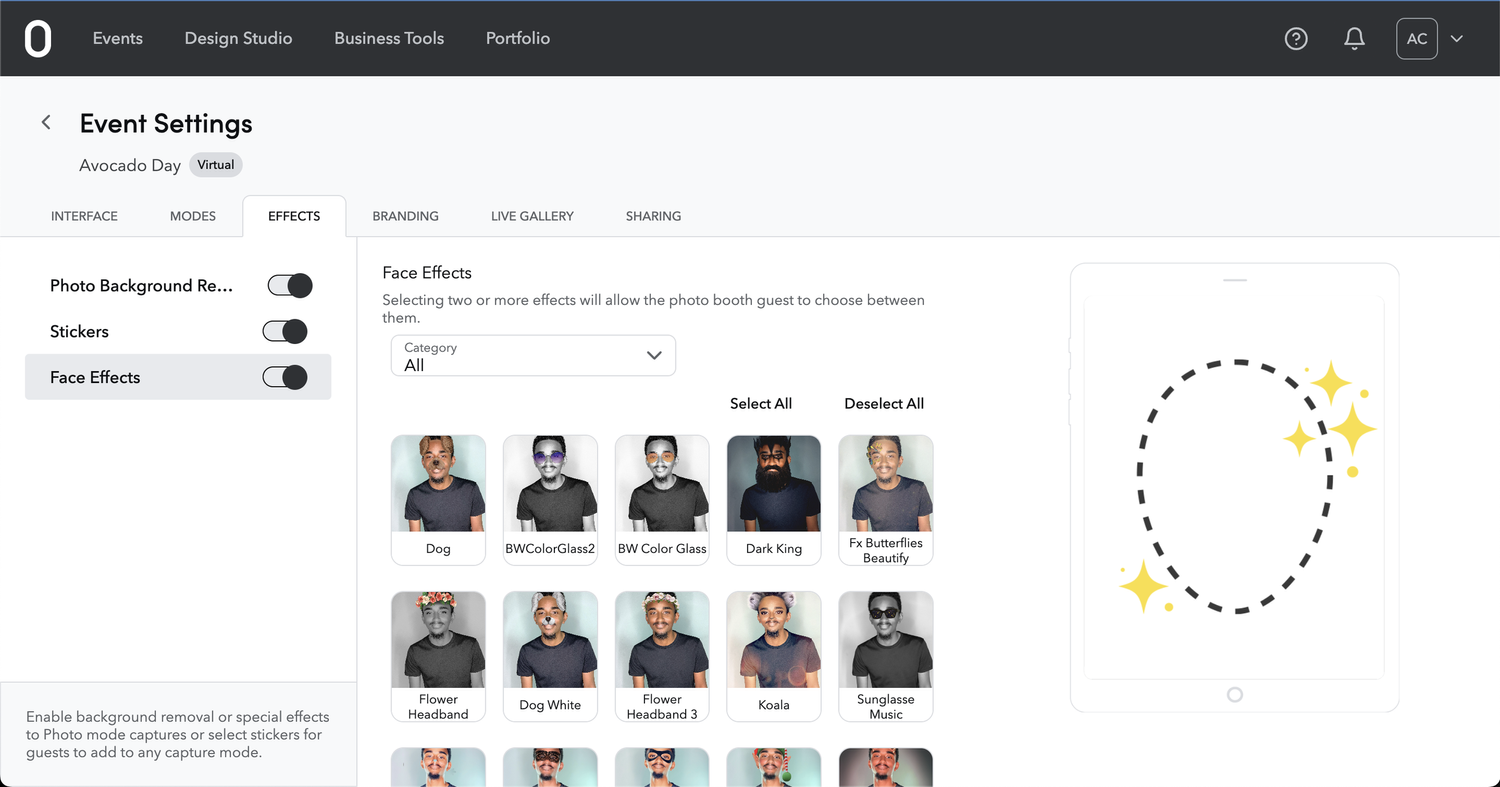This screenshot has width=1500, height=787.
Task: Select the Dog White face effect
Action: click(x=550, y=656)
